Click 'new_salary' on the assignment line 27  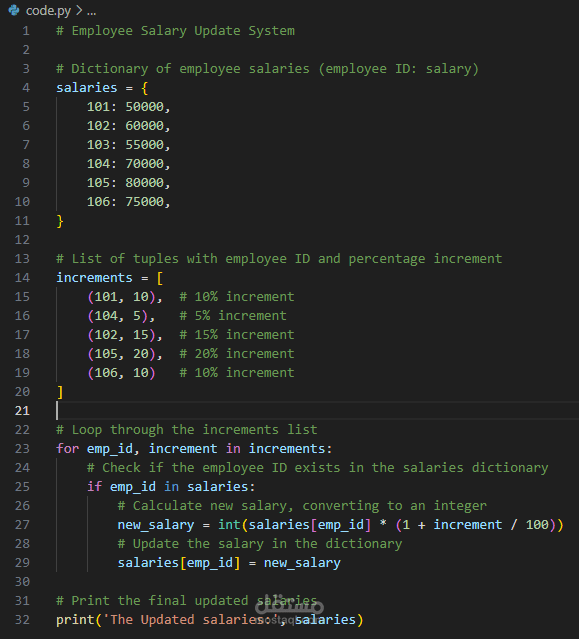[x=156, y=525]
